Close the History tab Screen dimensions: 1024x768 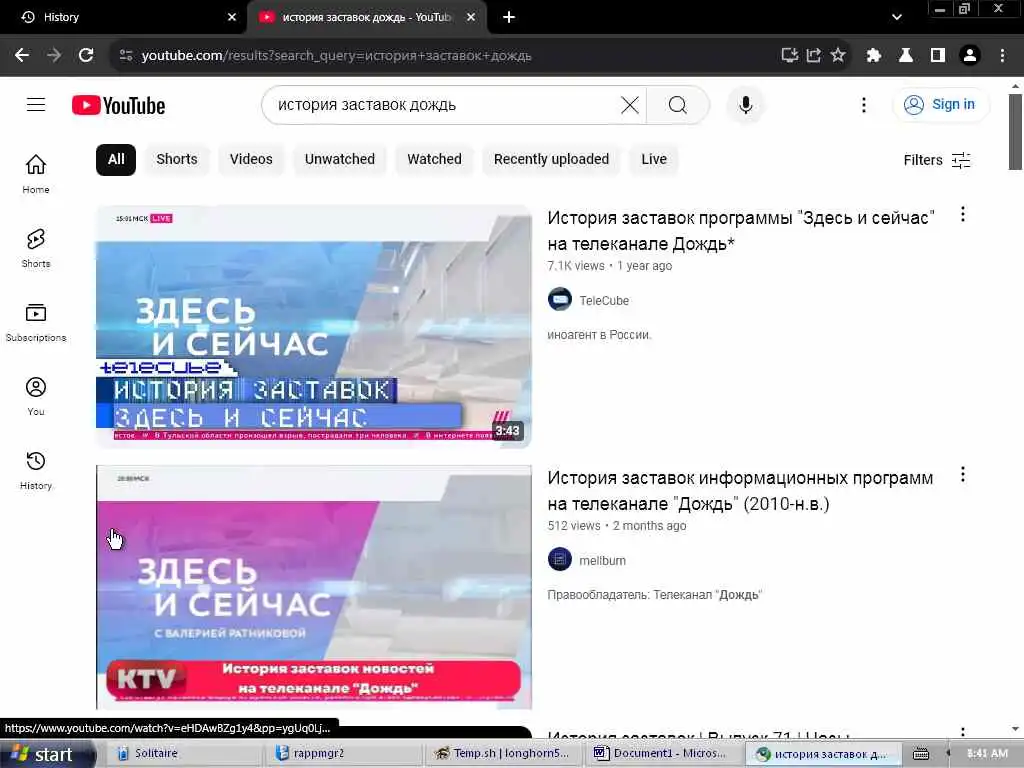(232, 17)
